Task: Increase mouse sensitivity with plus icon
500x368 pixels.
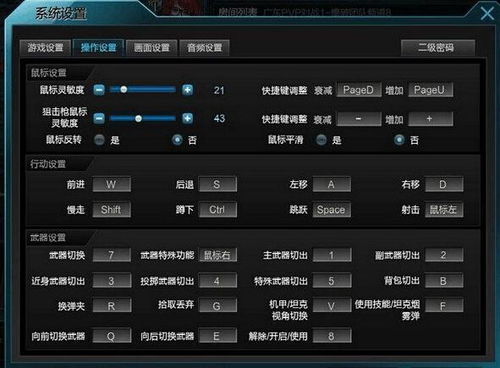Action: [x=187, y=90]
